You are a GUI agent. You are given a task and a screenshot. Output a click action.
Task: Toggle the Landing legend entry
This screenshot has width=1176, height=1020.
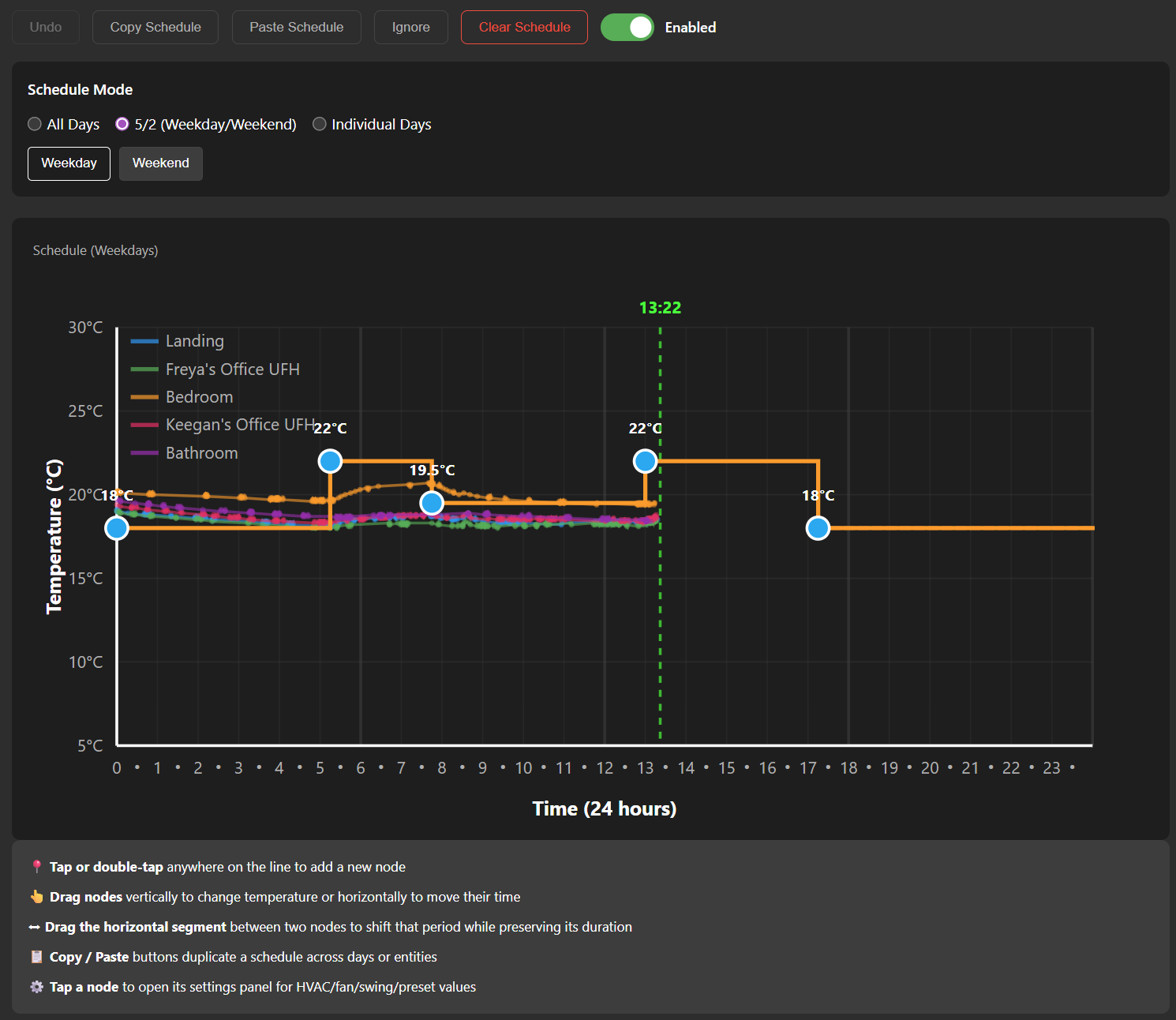[178, 341]
